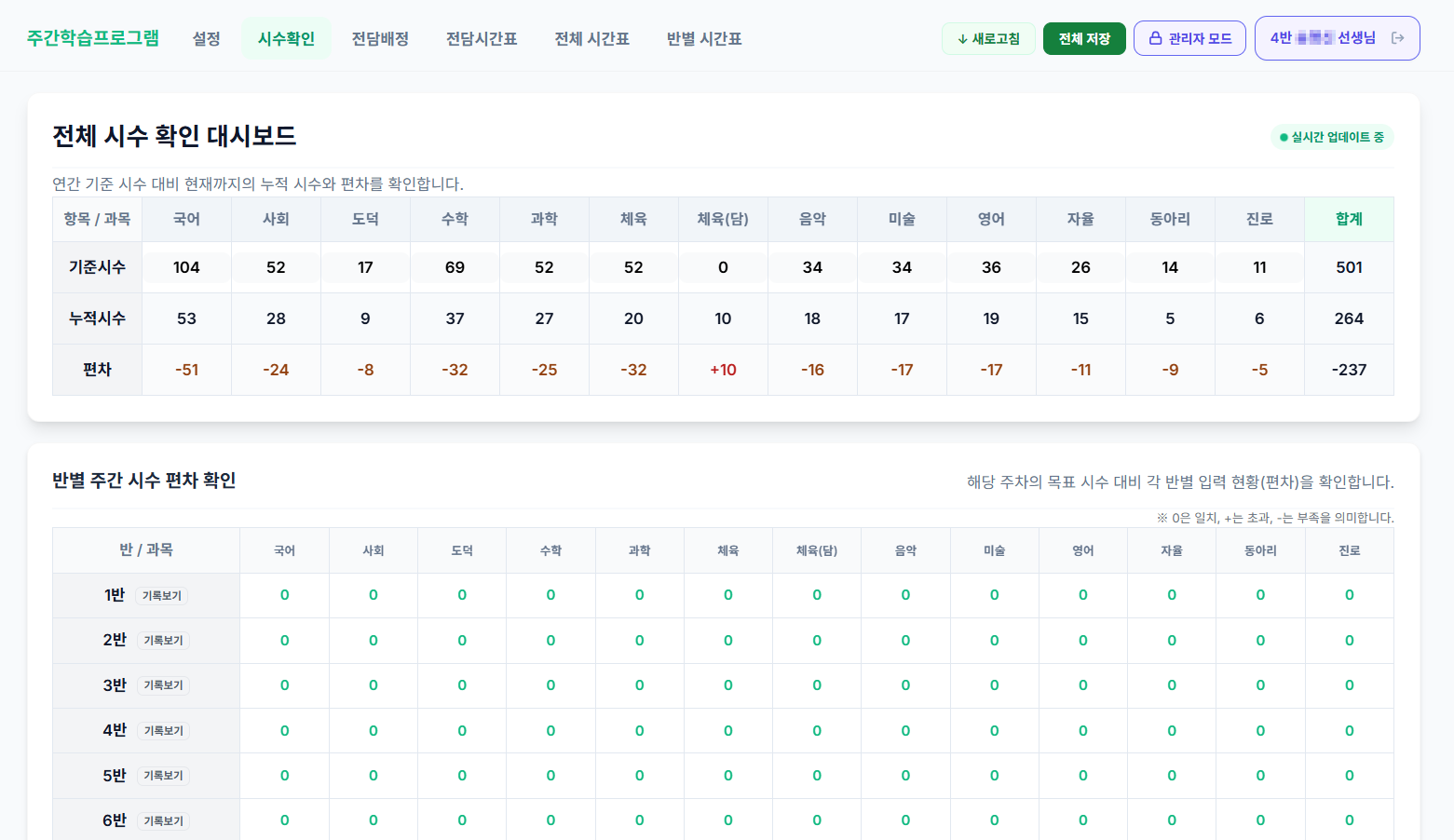Click the 실시간 업데이트 중 status badge
The height and width of the screenshot is (840, 1454).
1332,137
